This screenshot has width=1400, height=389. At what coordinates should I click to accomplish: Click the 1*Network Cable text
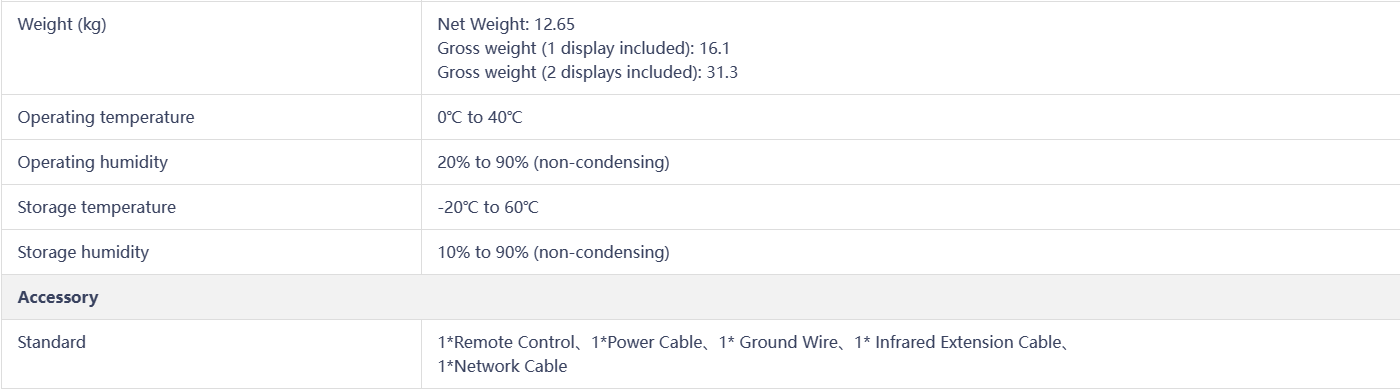pyautogui.click(x=502, y=366)
